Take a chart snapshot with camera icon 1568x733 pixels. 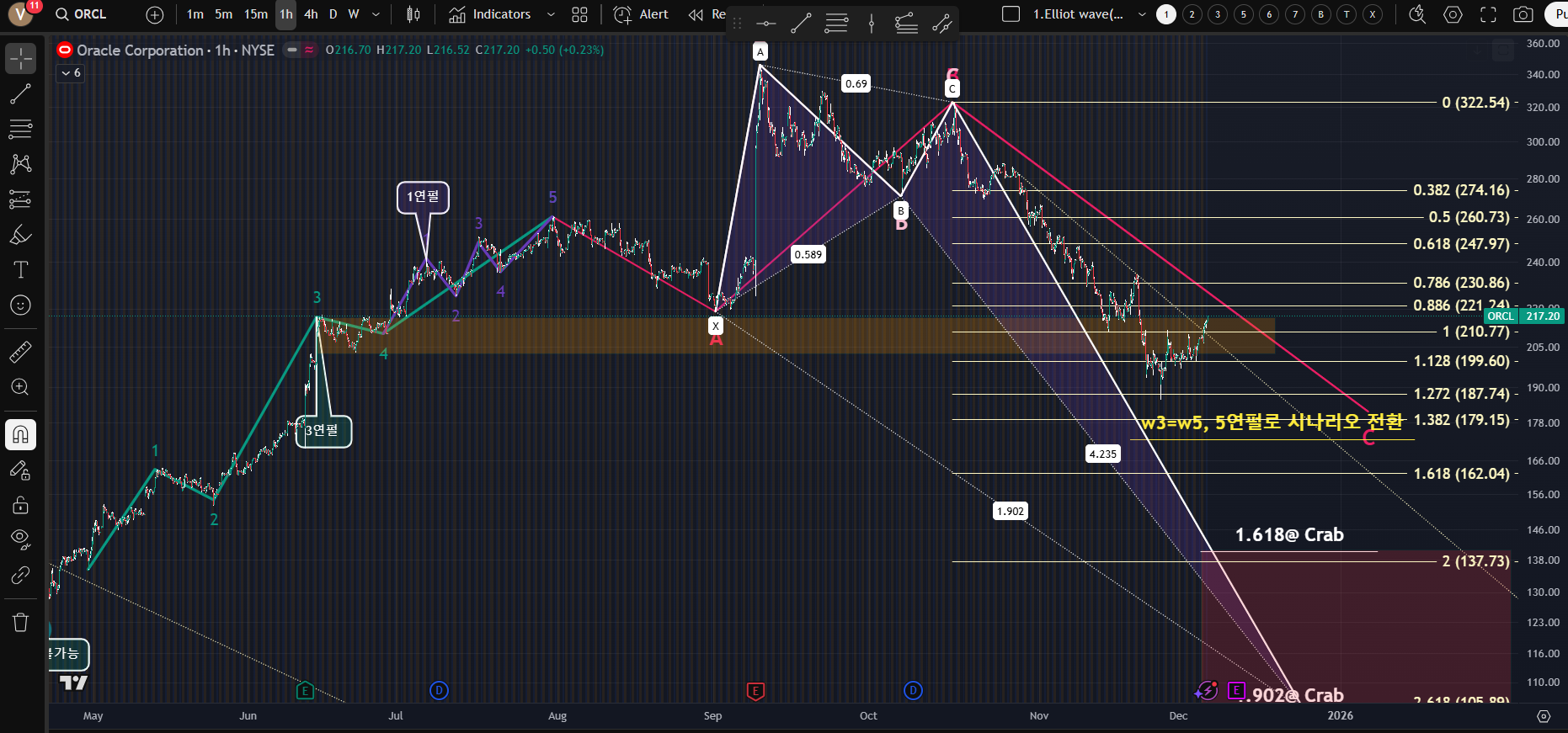coord(1523,14)
